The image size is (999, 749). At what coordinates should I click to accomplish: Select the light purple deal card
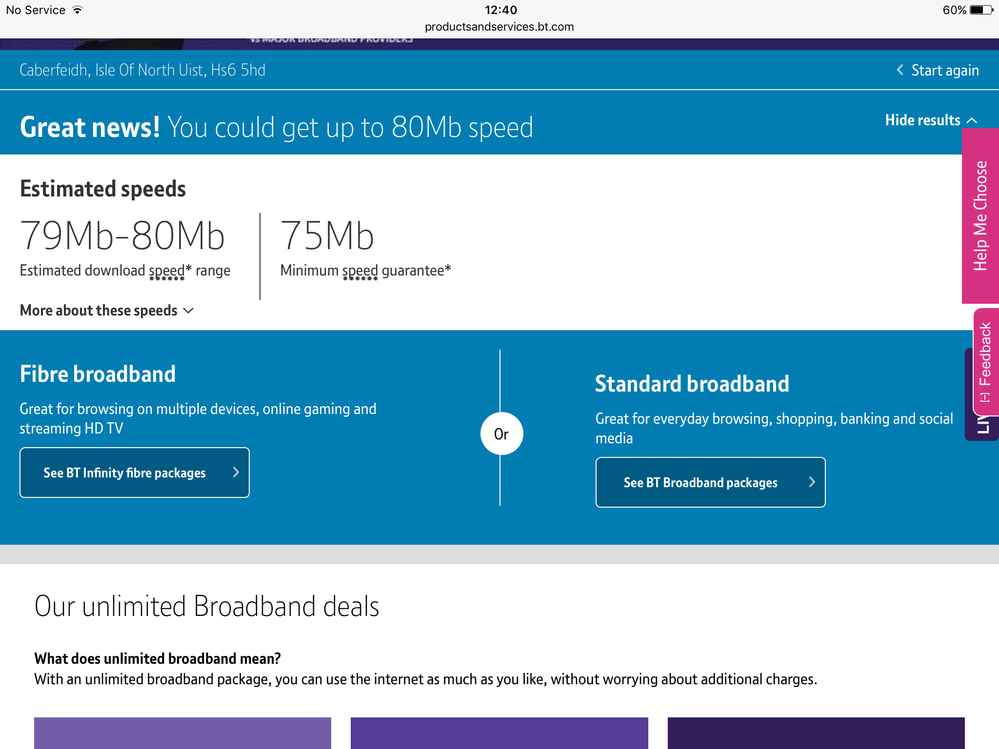click(x=182, y=733)
